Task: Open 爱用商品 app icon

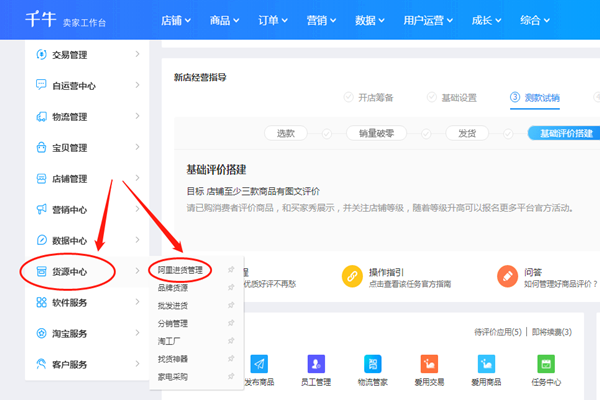Action: coord(486,364)
